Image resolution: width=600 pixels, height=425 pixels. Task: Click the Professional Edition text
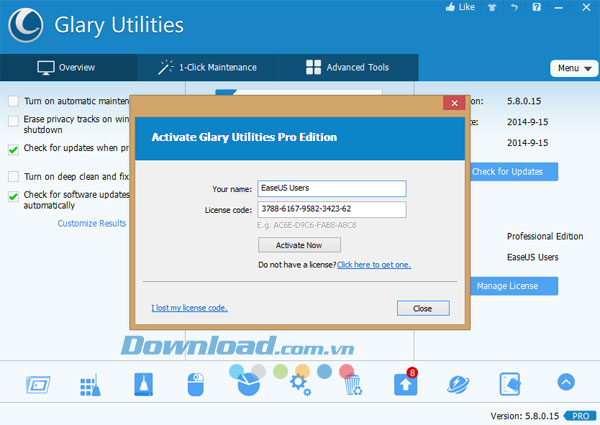(545, 236)
